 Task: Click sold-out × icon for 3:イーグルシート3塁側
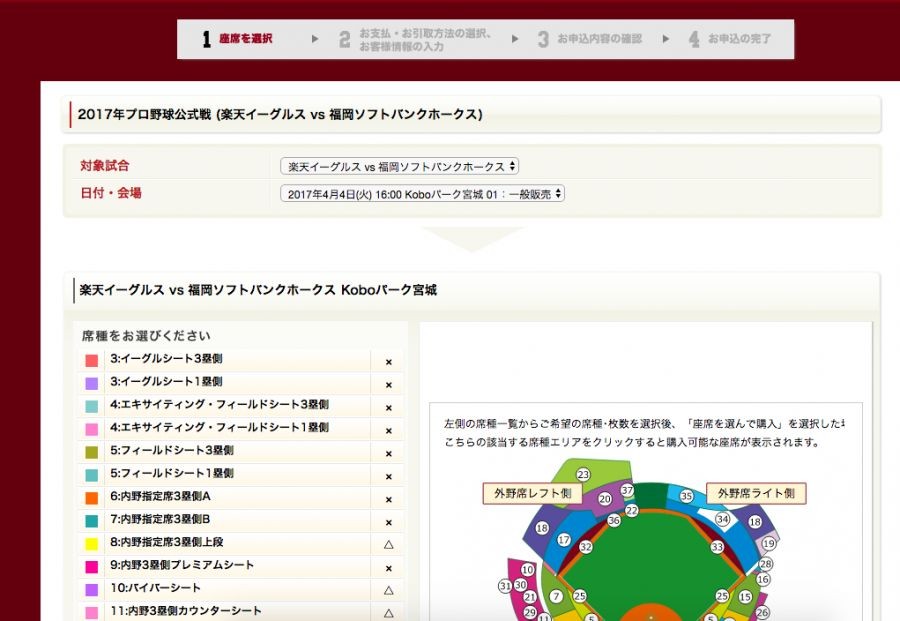[389, 362]
